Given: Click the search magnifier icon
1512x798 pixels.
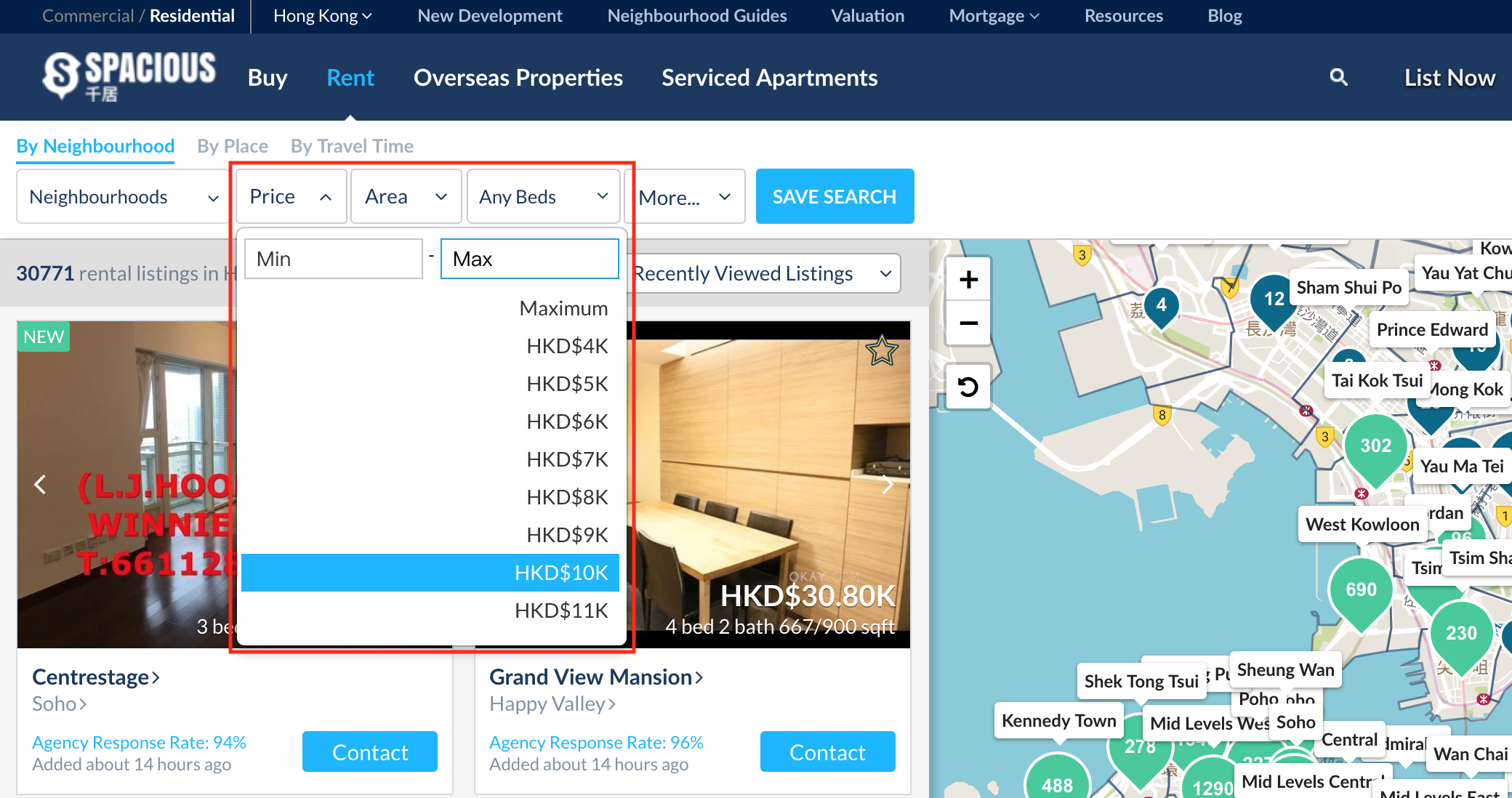Looking at the screenshot, I should (1338, 77).
